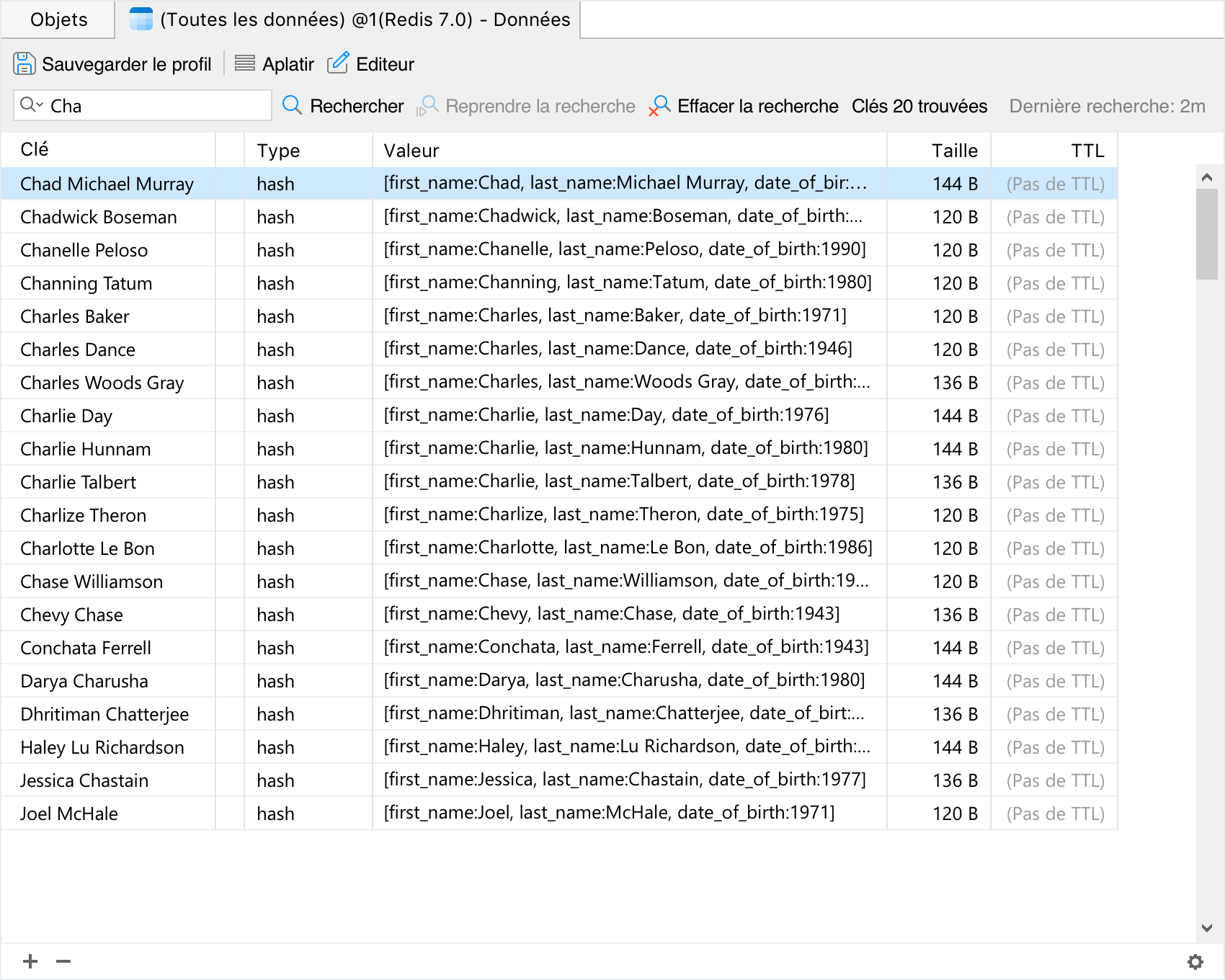Click the search field containing Cha
Image resolution: width=1225 pixels, height=980 pixels.
pyautogui.click(x=155, y=106)
